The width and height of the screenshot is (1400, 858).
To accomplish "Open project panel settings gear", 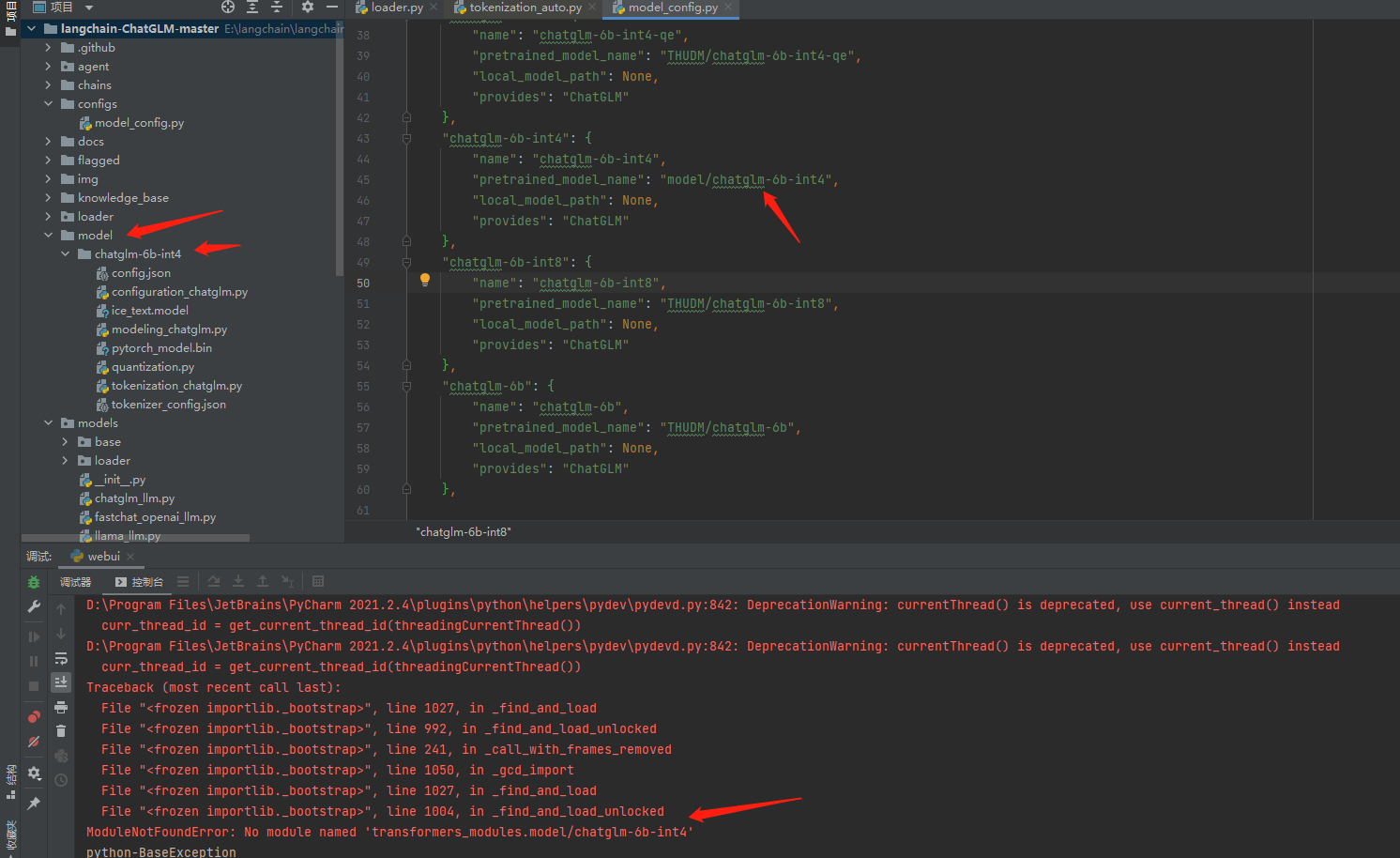I will pos(307,7).
